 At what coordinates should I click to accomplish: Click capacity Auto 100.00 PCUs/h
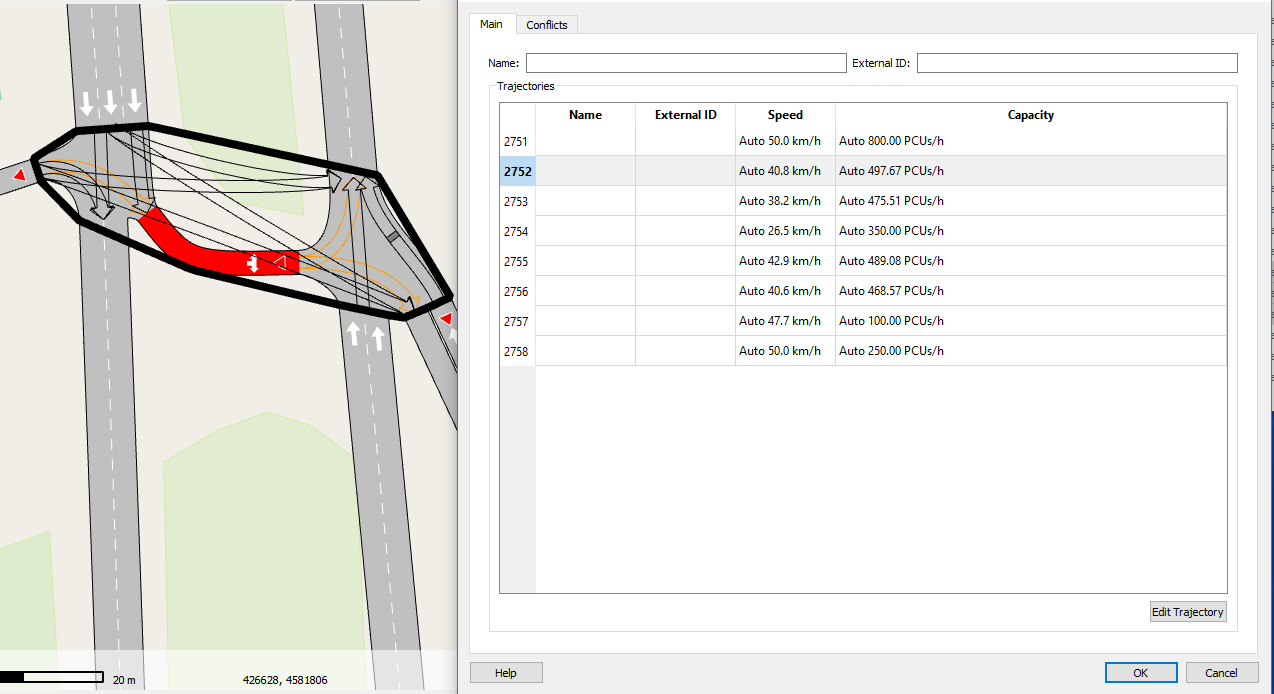click(x=1030, y=321)
